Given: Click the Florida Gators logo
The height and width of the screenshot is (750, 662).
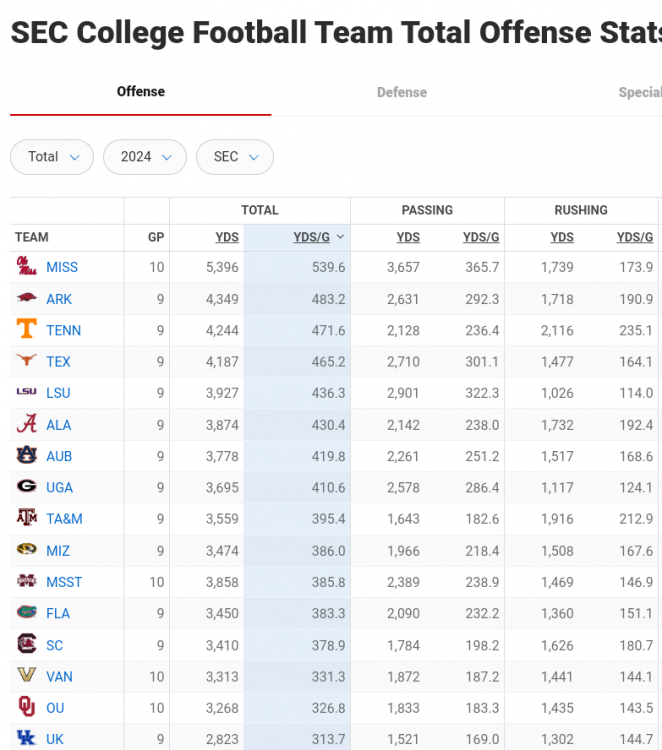Looking at the screenshot, I should (x=27, y=612).
